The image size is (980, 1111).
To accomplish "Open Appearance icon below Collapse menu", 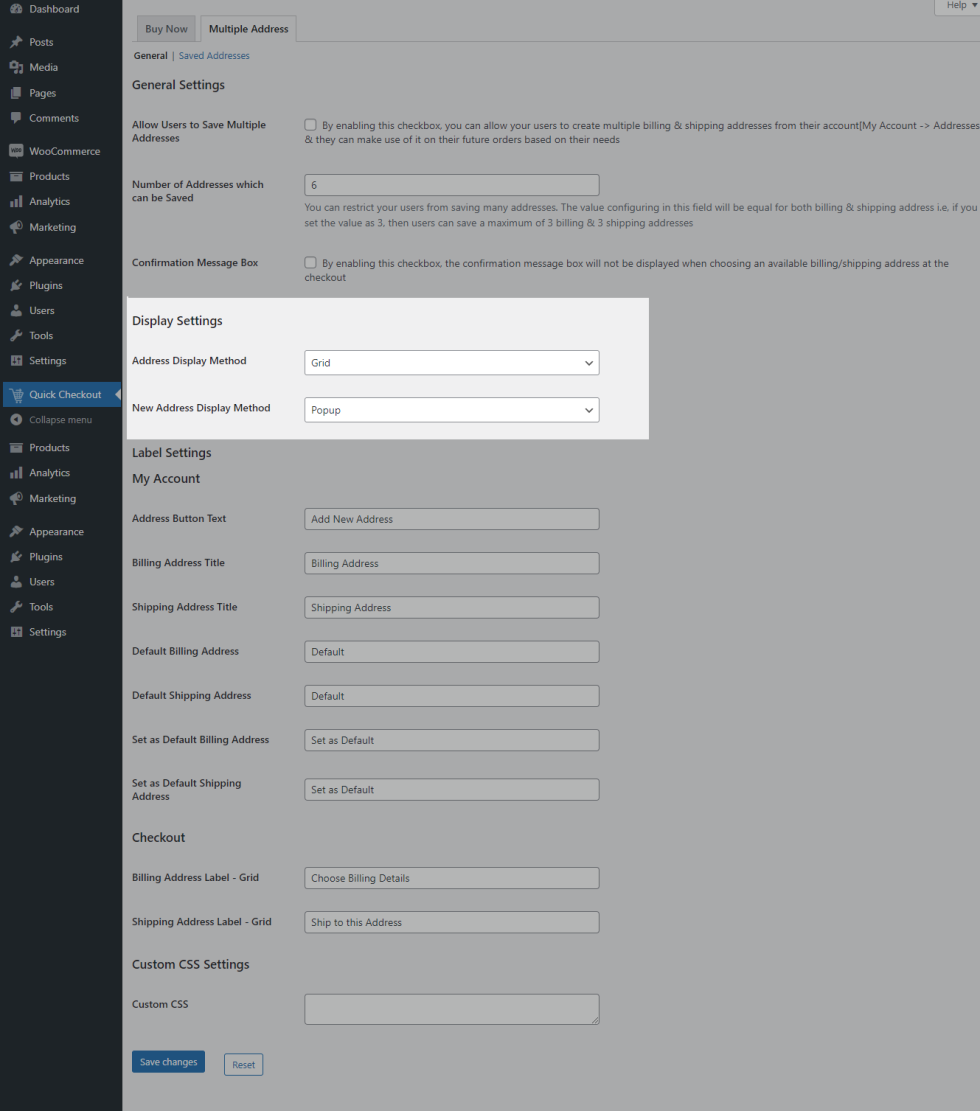I will (x=16, y=531).
